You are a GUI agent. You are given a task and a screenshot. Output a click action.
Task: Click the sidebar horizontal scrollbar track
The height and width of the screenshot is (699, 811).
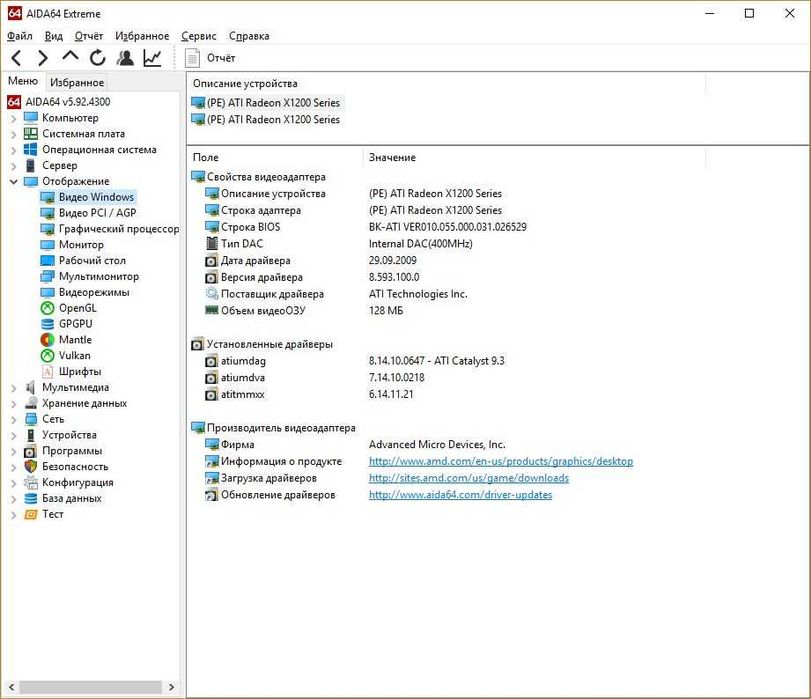[x=91, y=687]
